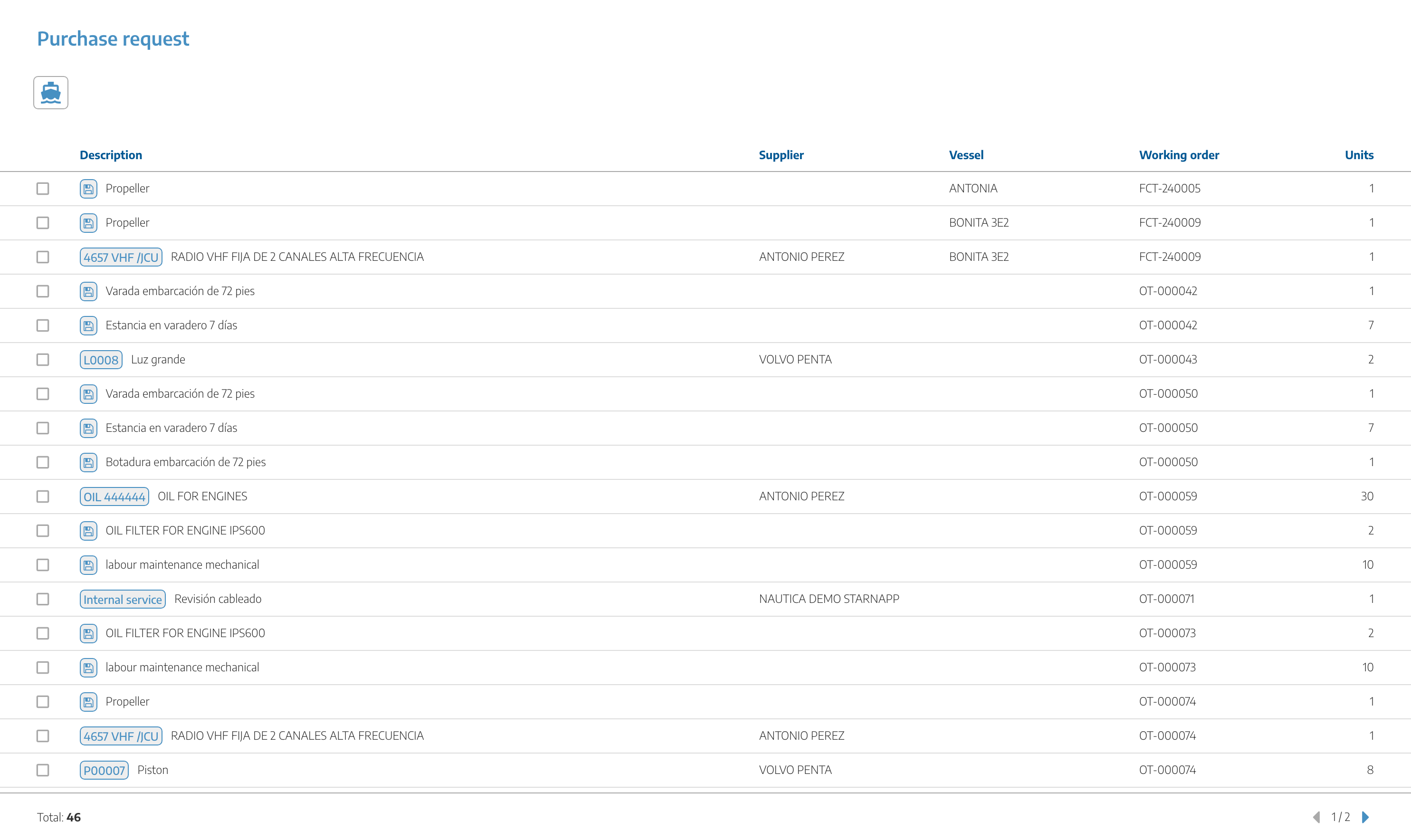Click VOLVO PENTA supplier in Piston row
Screen dimensions: 1411x840
point(795,770)
